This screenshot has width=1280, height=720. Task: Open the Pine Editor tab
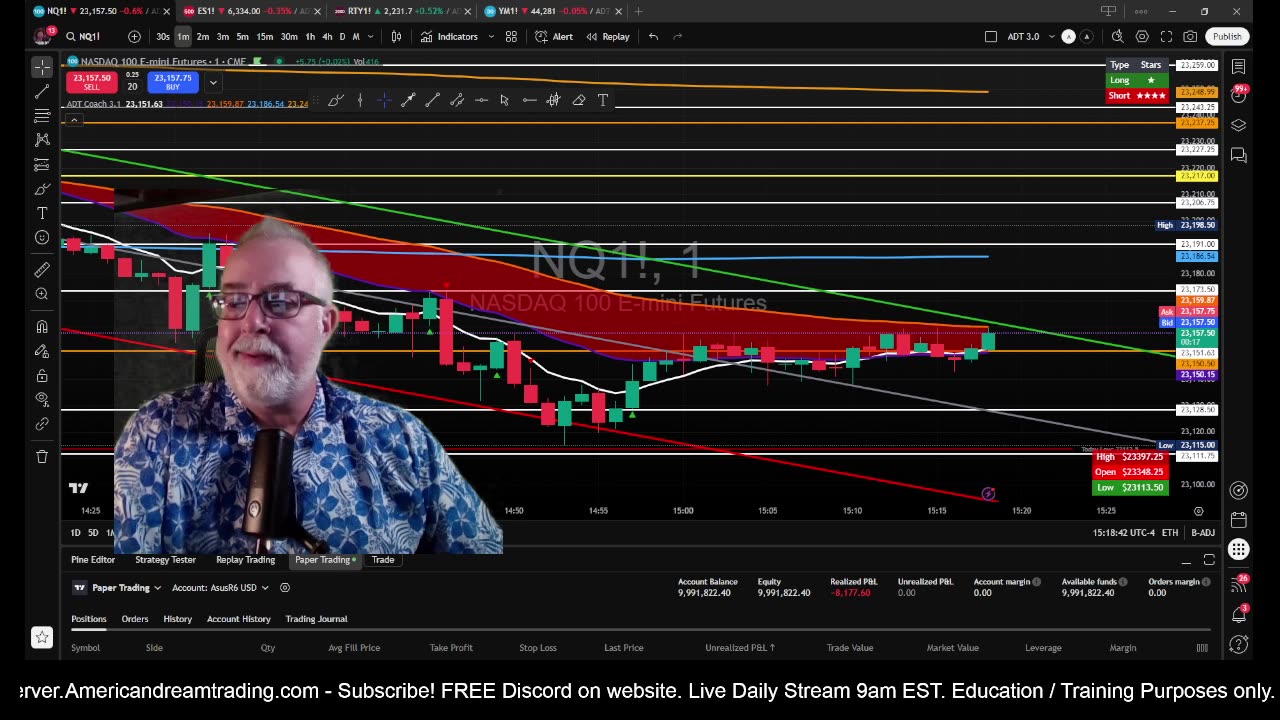(93, 560)
